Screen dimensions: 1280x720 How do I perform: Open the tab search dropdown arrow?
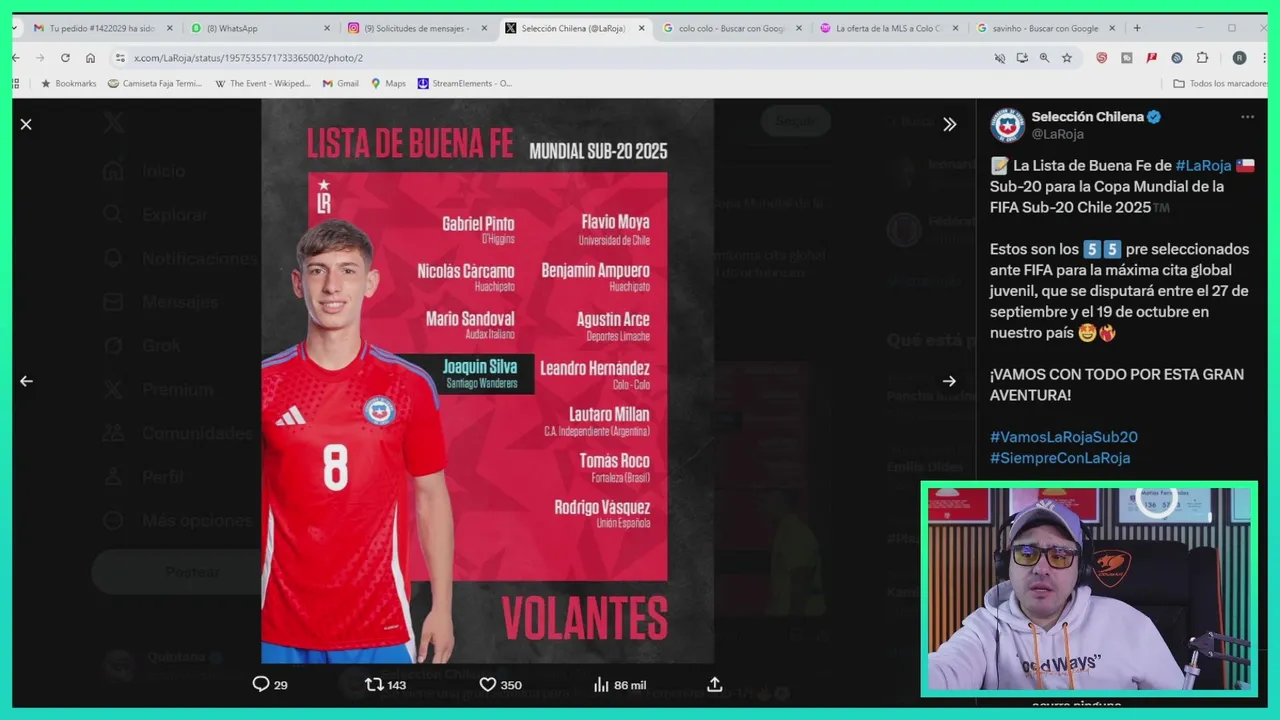pos(17,28)
